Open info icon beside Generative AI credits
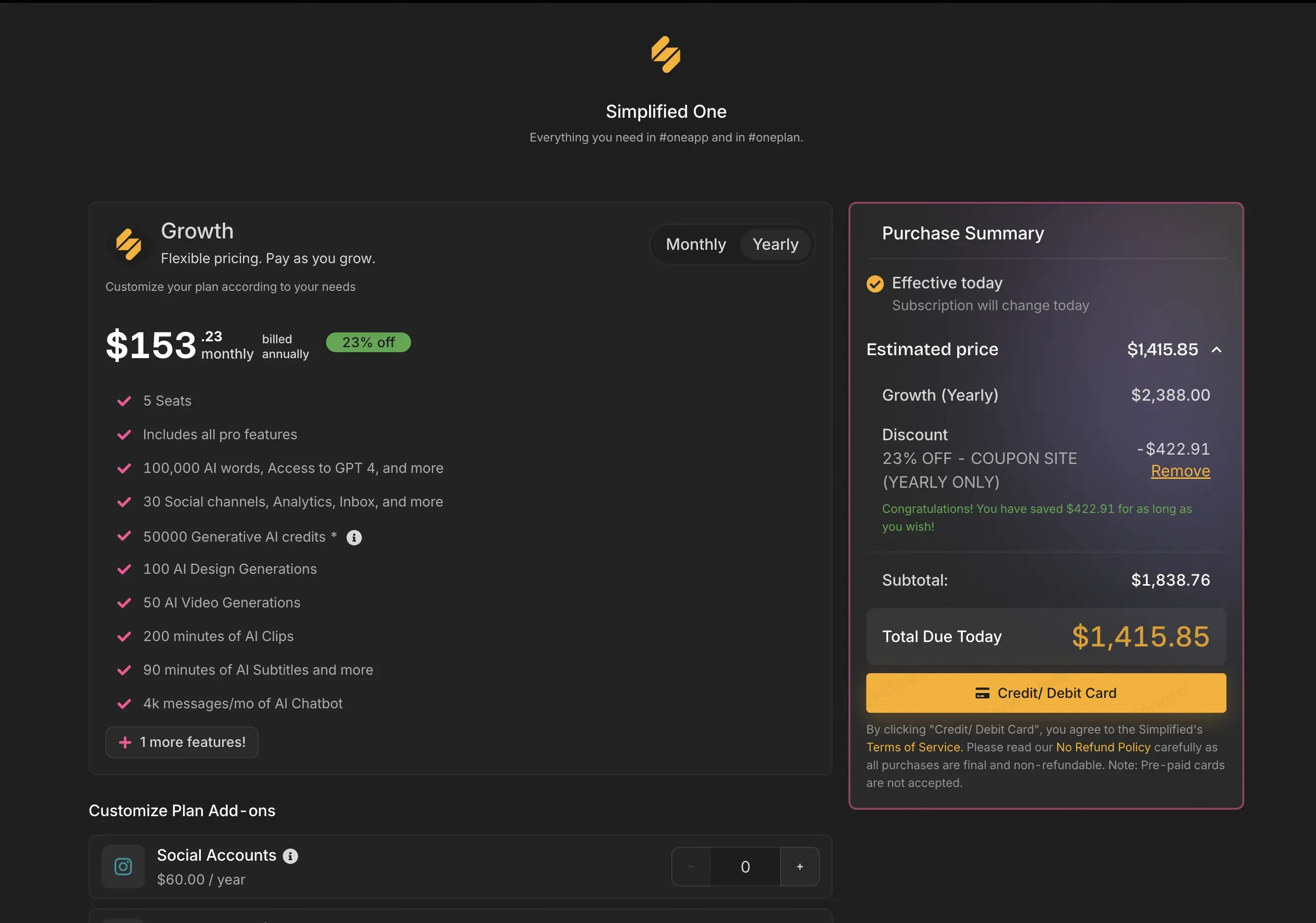The image size is (1316, 923). tap(354, 537)
